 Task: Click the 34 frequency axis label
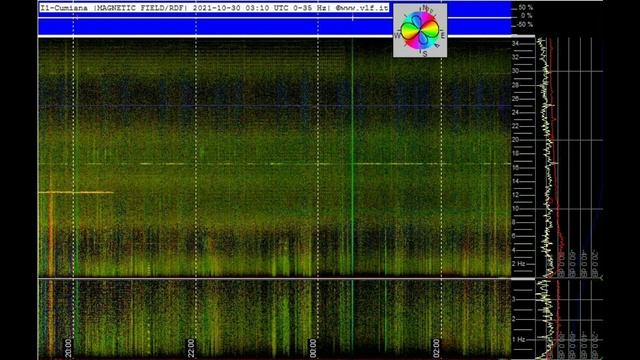(516, 43)
